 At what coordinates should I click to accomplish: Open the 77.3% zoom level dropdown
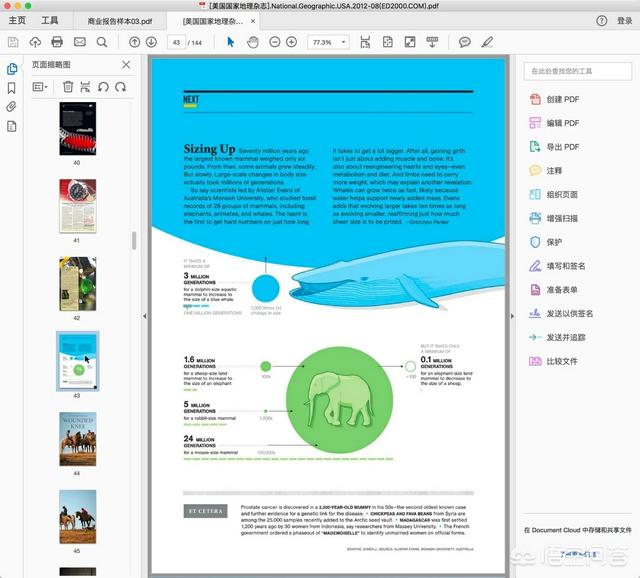[328, 42]
